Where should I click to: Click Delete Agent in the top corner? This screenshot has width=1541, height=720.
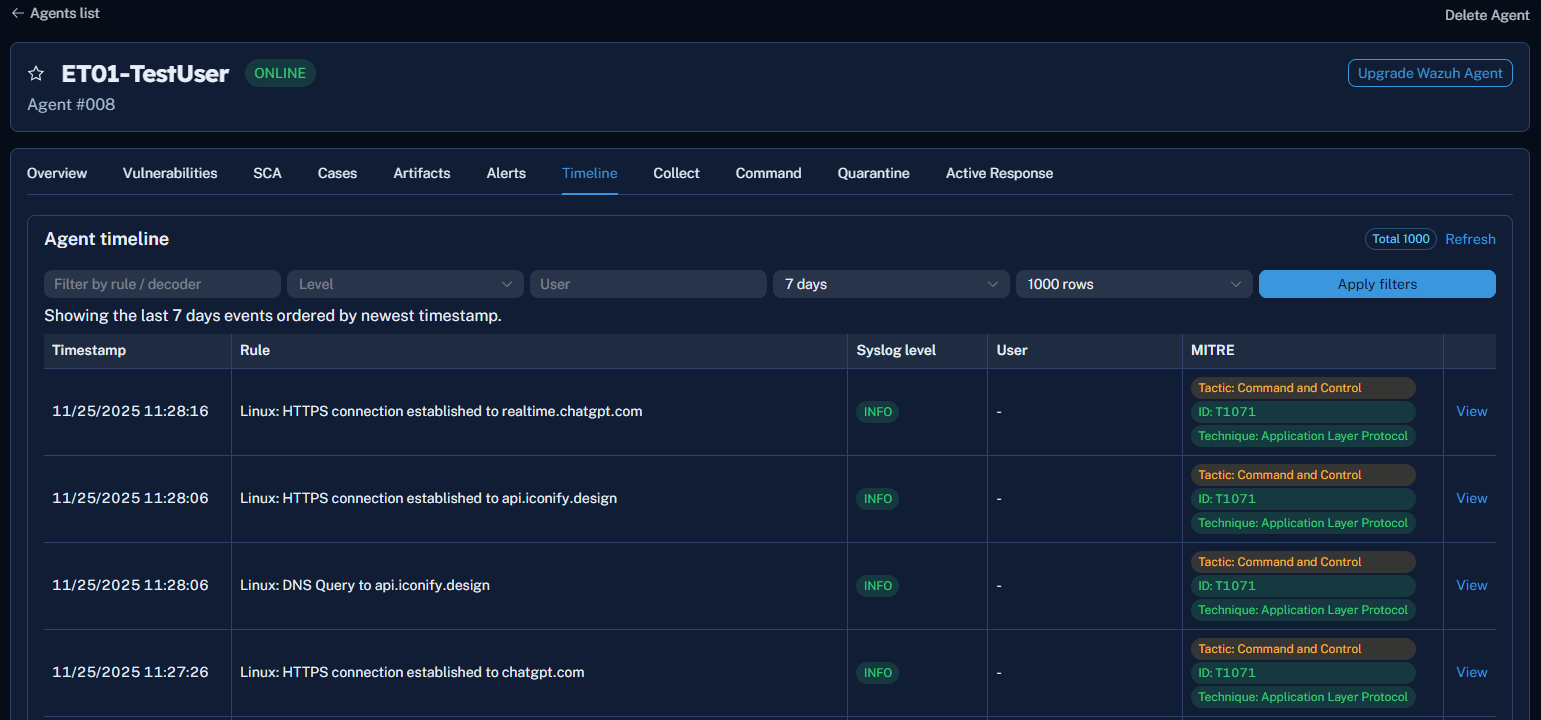pos(1487,15)
